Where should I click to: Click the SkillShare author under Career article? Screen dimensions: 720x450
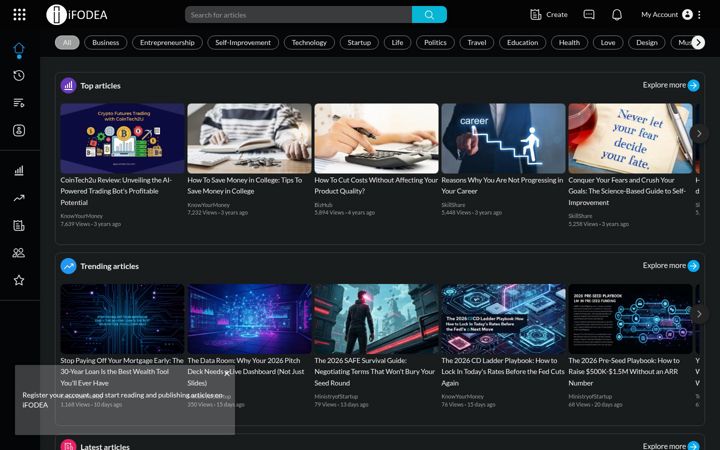click(453, 205)
